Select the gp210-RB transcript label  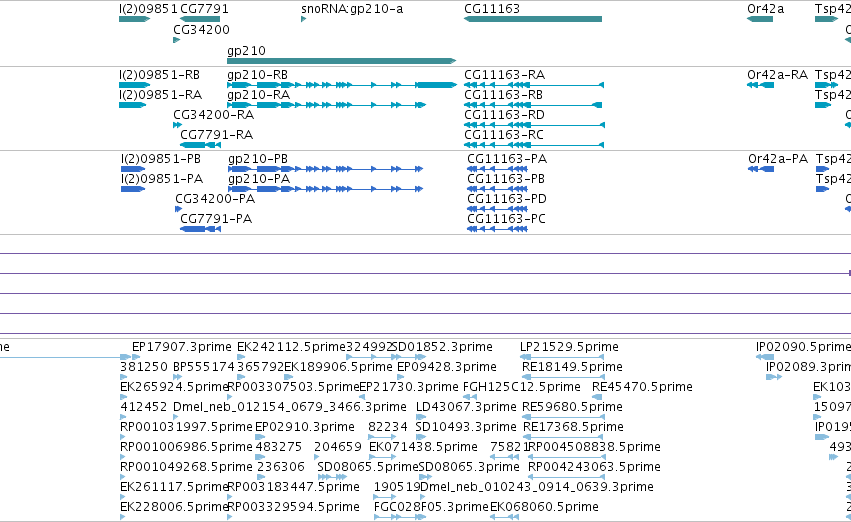point(257,75)
